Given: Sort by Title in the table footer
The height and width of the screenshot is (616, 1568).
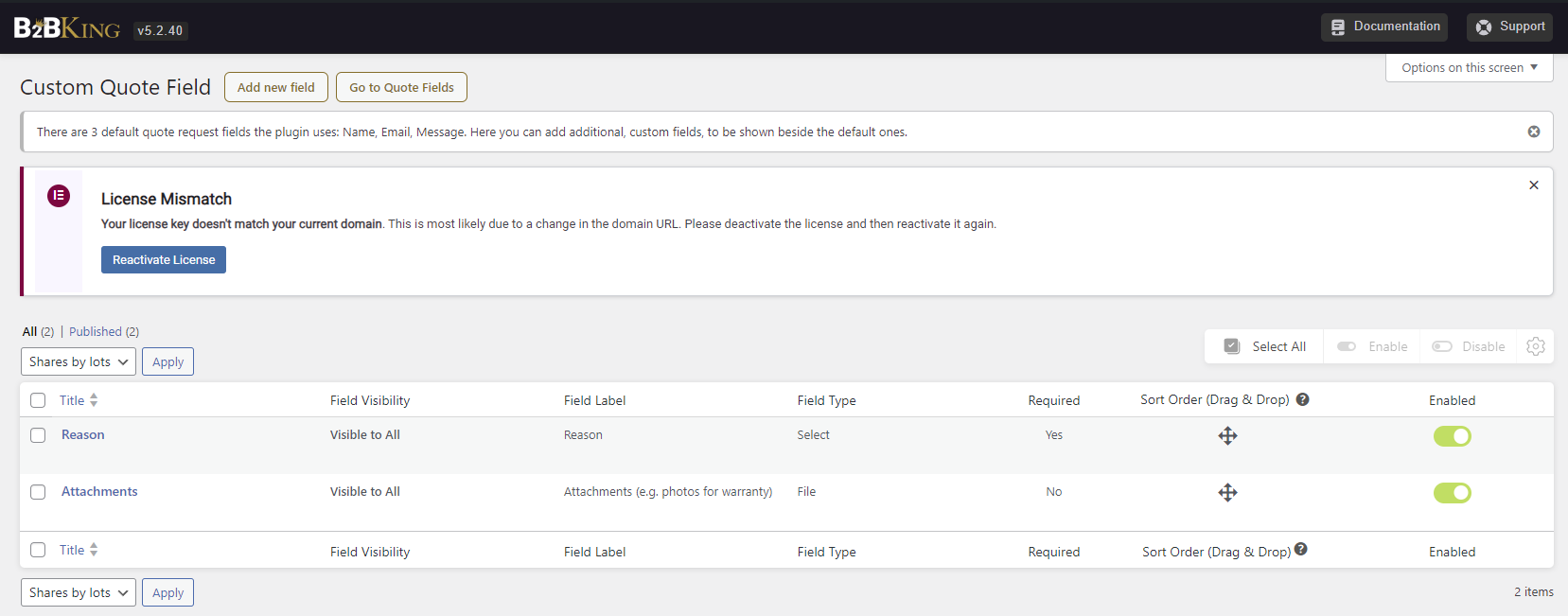Looking at the screenshot, I should (x=79, y=550).
